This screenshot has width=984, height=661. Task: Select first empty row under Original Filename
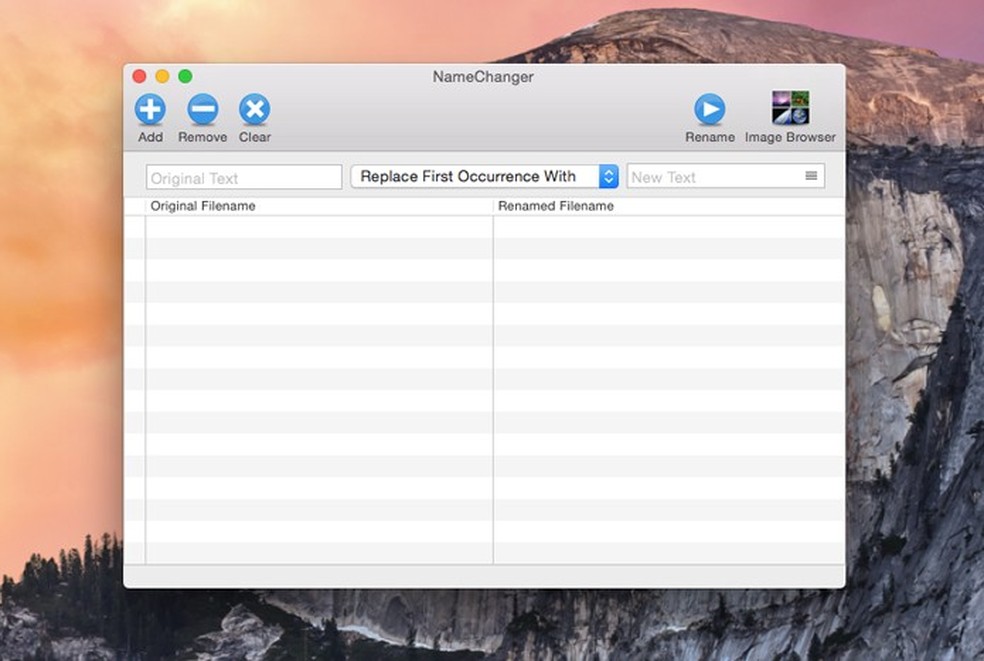(x=318, y=227)
